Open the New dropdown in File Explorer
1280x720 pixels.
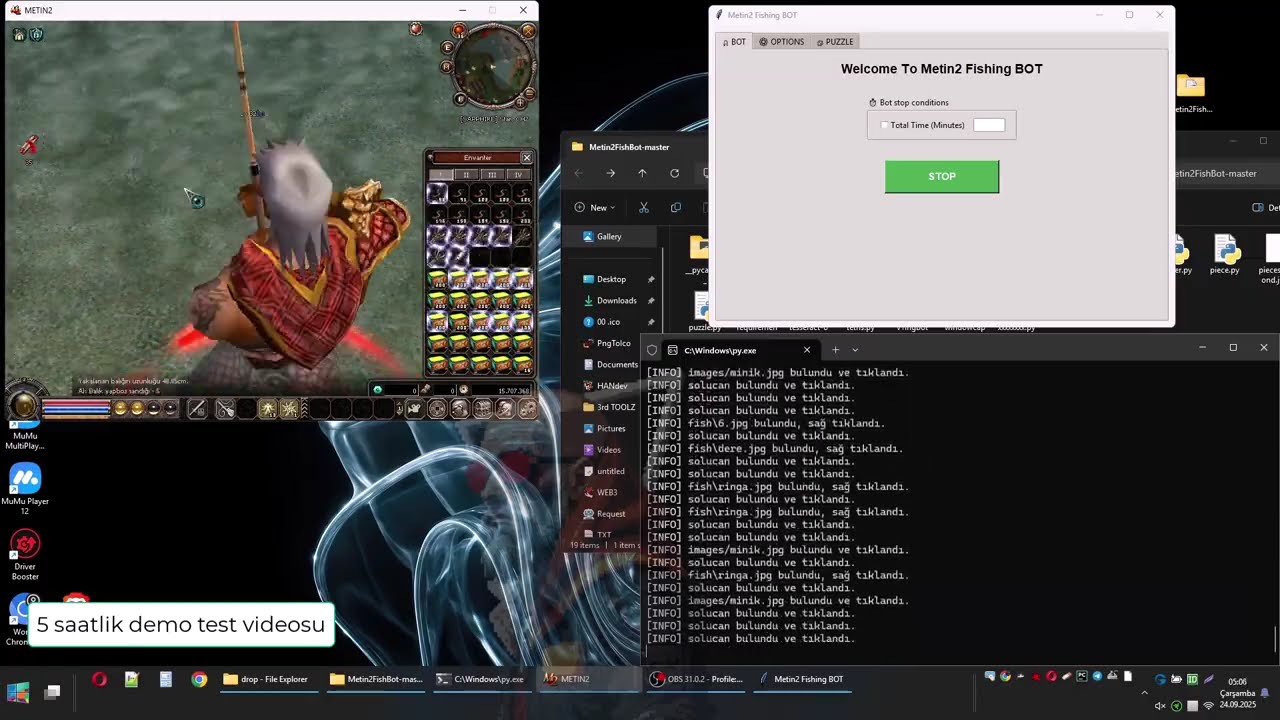pos(595,207)
